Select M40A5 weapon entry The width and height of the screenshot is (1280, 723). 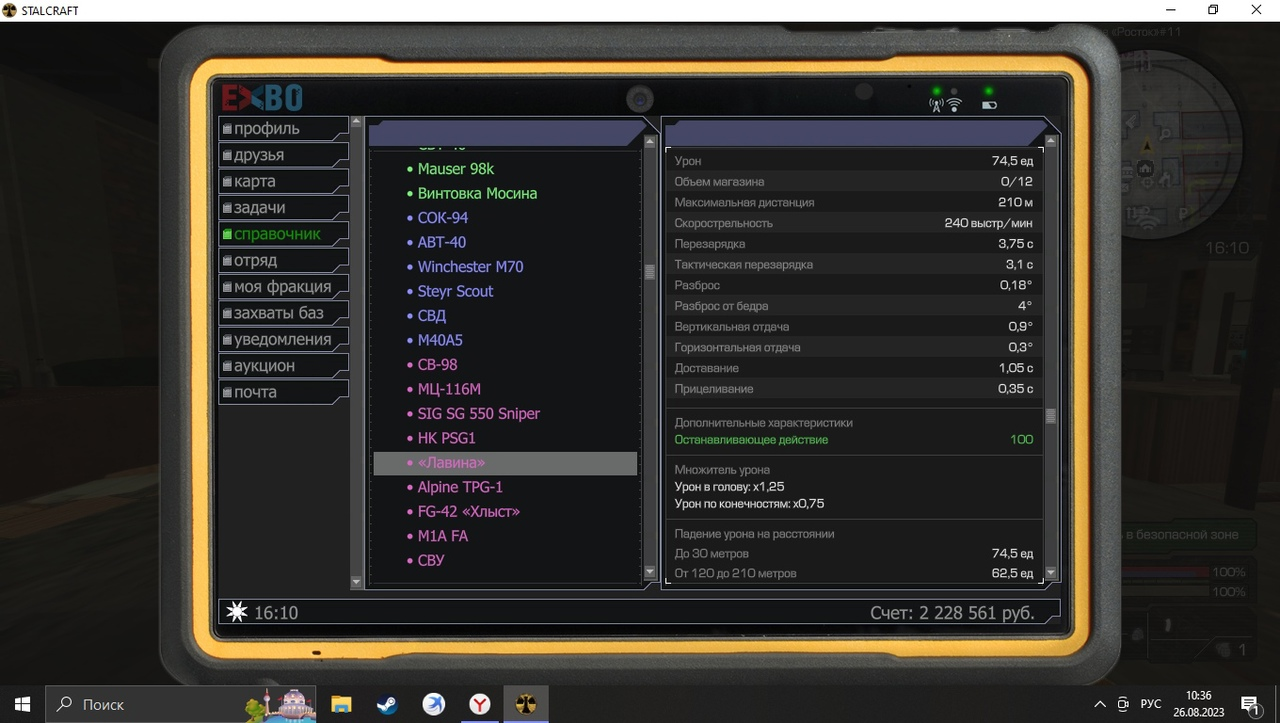tap(505, 340)
